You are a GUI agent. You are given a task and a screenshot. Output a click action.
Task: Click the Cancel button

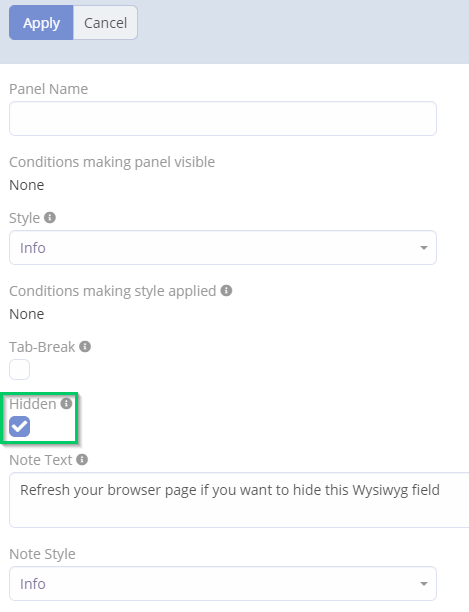pos(105,23)
